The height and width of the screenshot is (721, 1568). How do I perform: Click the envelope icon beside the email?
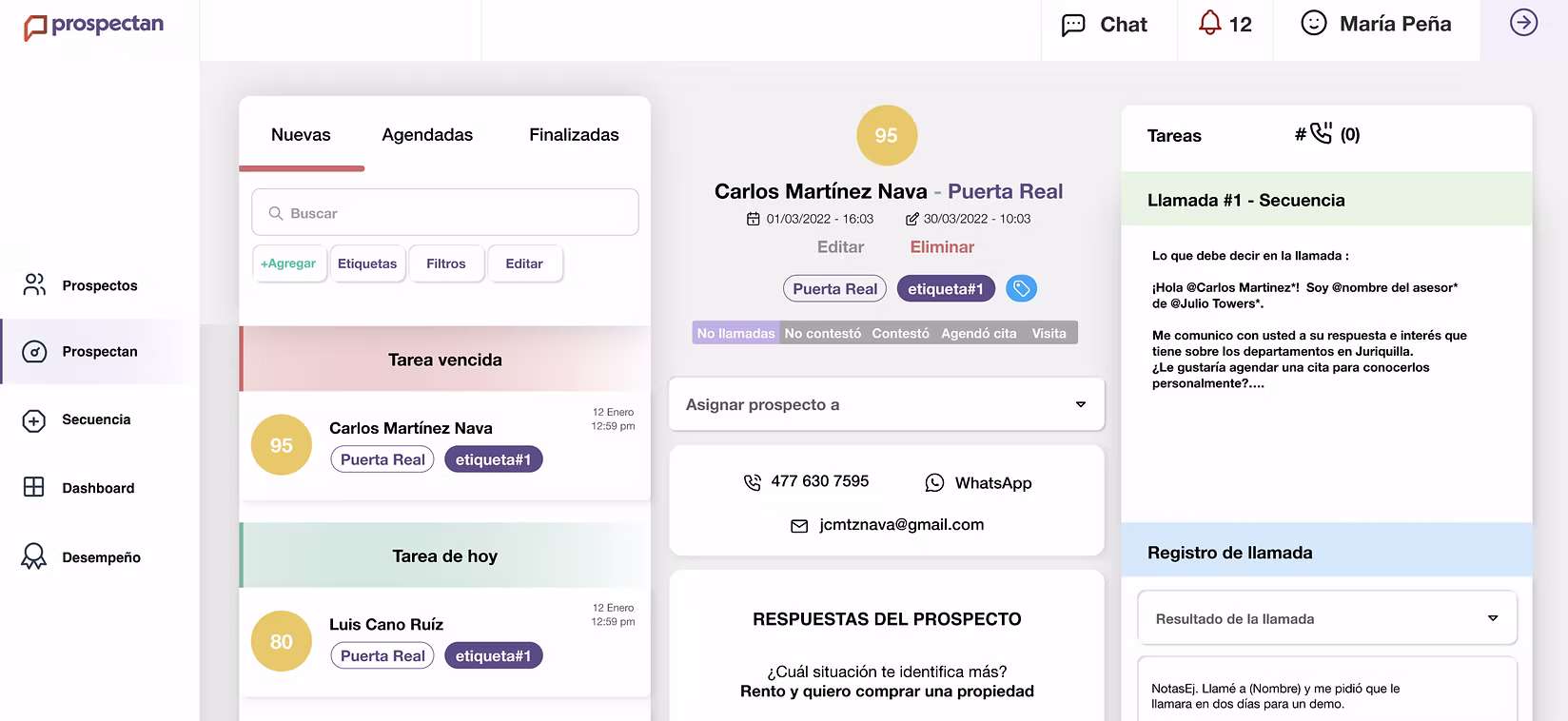pyautogui.click(x=799, y=526)
